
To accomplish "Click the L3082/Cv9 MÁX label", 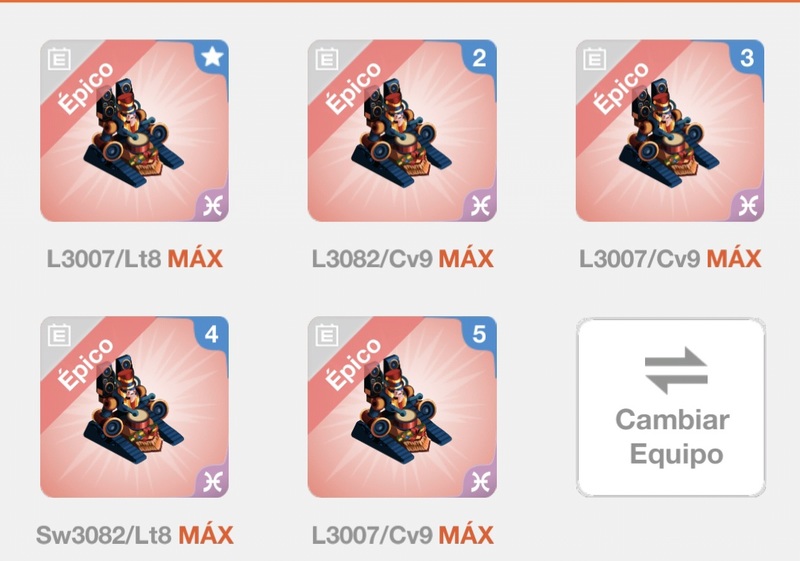I will [x=403, y=259].
